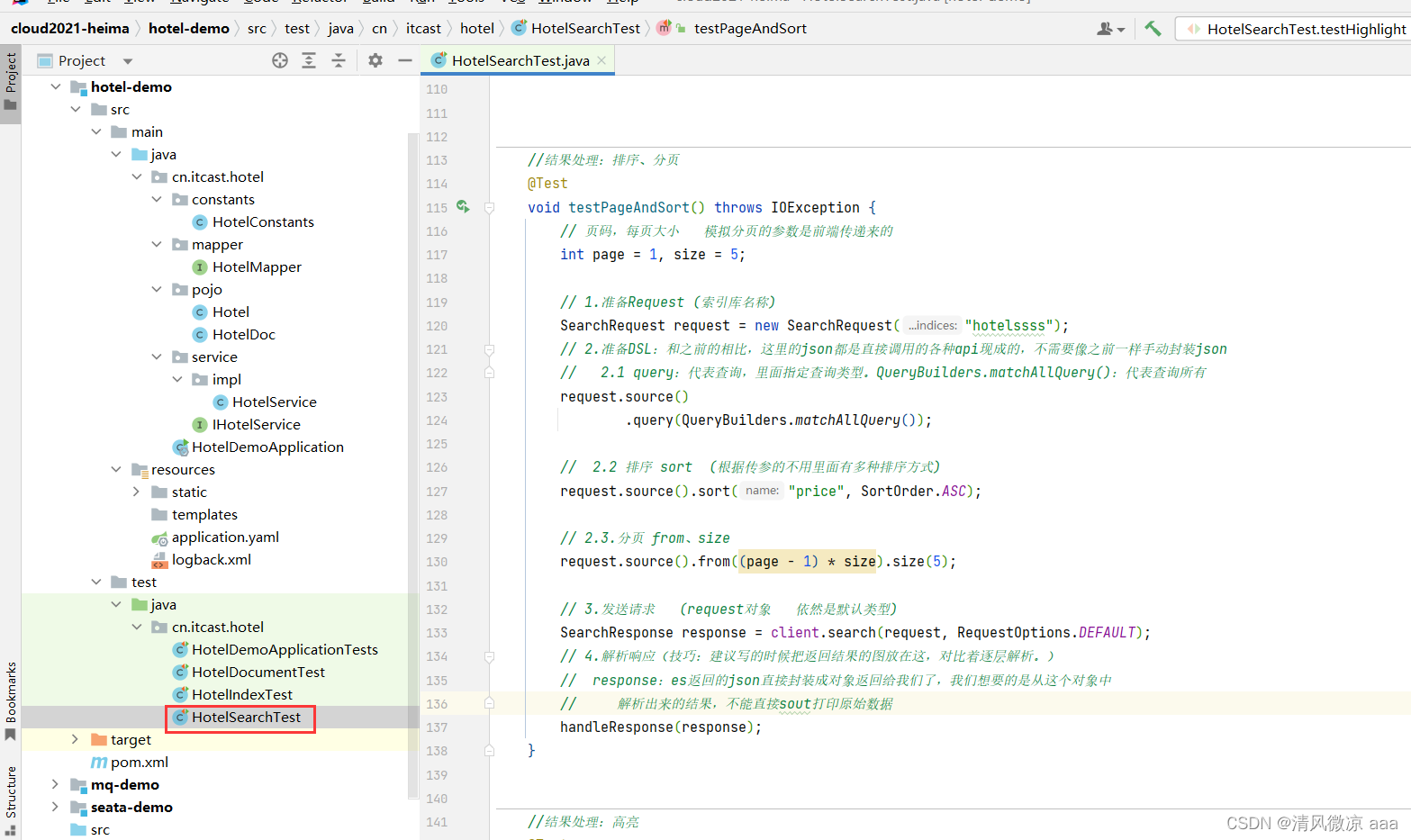The image size is (1411, 840).
Task: Expand the seata-demo module node
Action: tap(56, 807)
